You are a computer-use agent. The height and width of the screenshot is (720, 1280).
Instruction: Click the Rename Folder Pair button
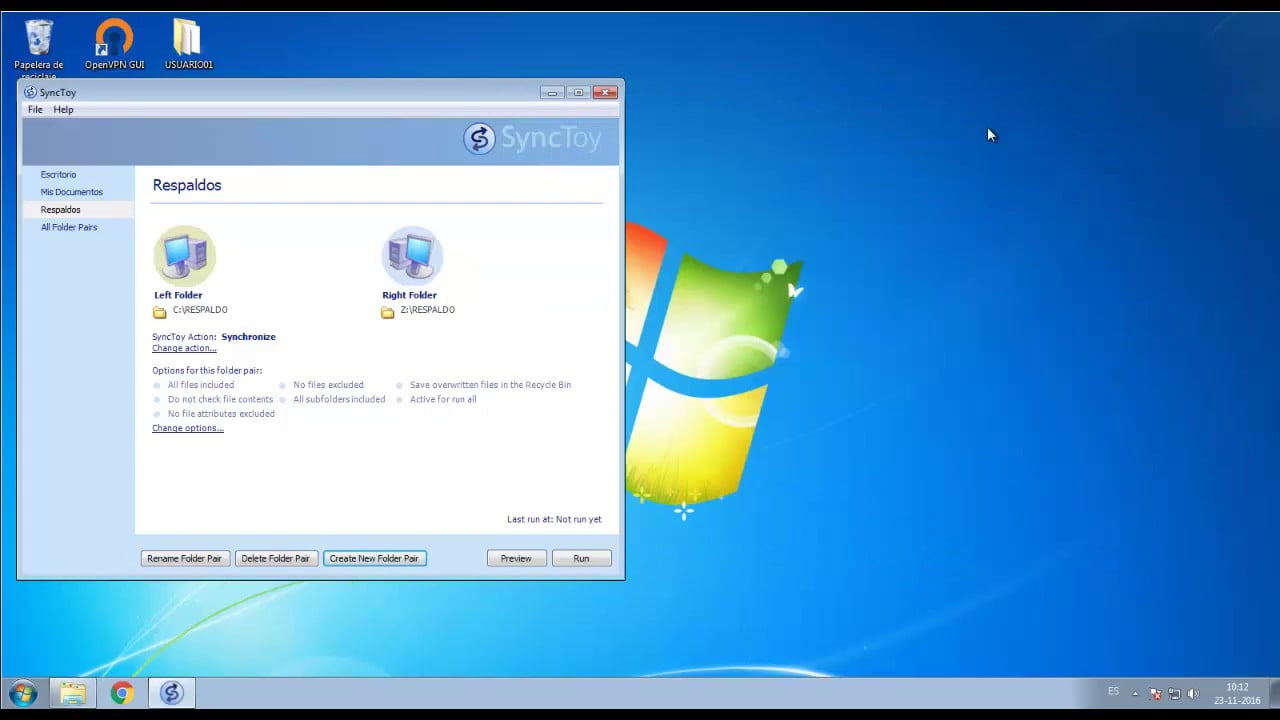click(185, 558)
